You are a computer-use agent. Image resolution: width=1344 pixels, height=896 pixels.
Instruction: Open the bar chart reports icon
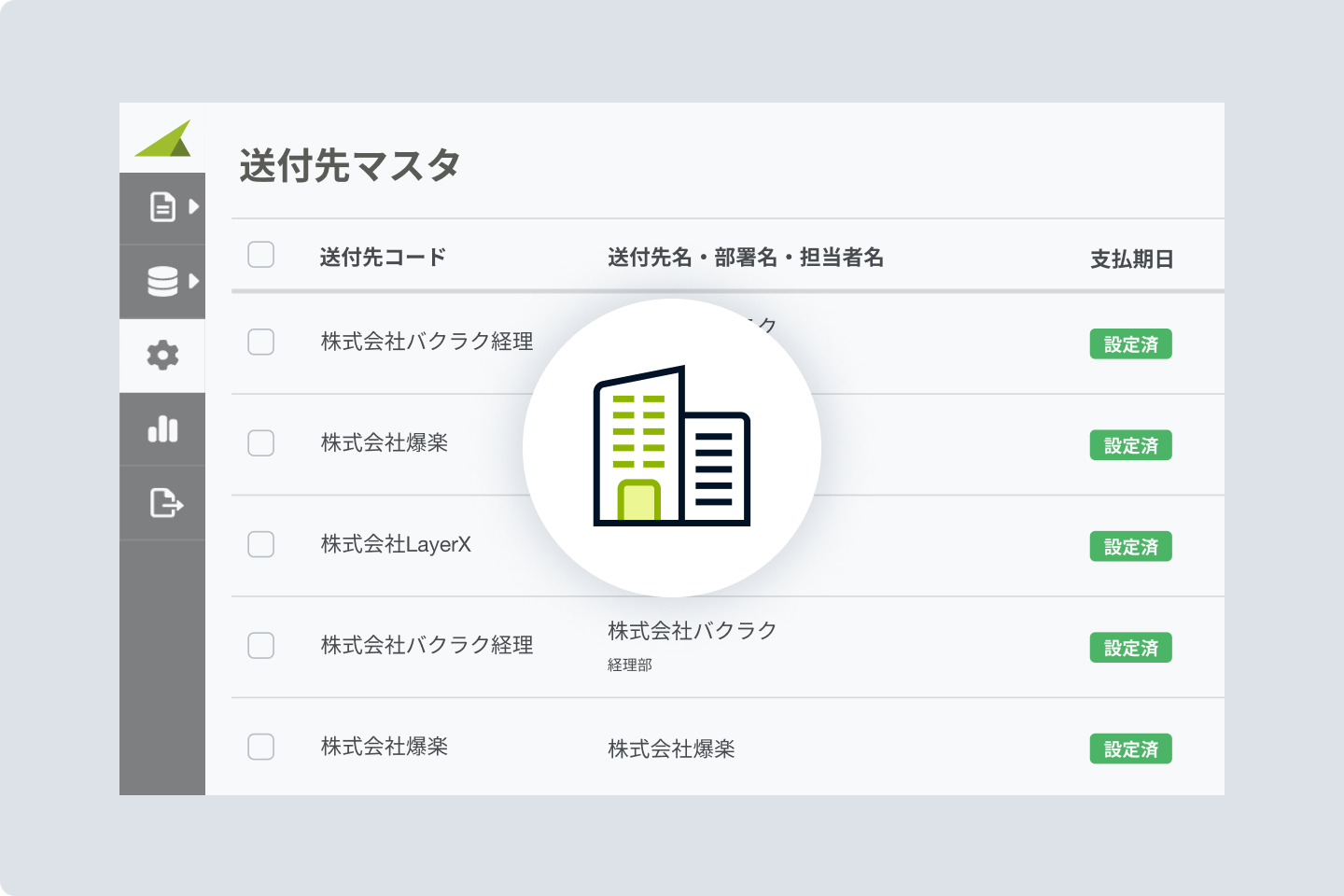coord(162,429)
